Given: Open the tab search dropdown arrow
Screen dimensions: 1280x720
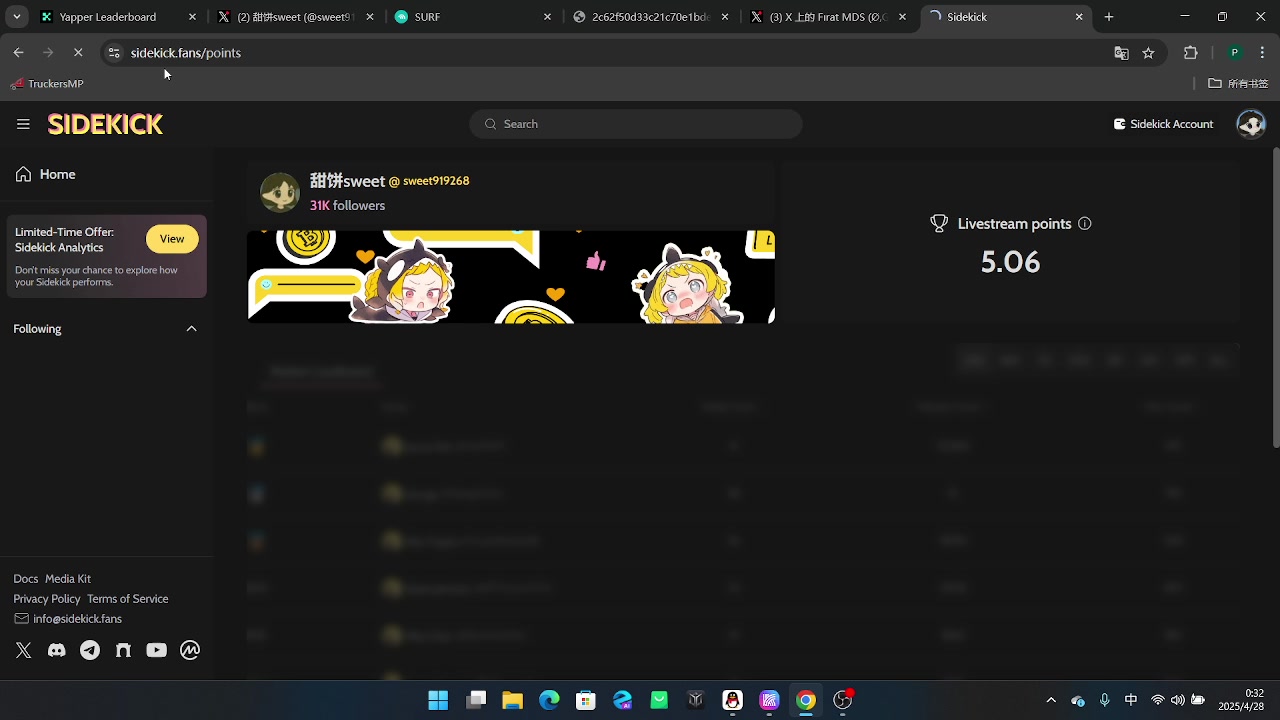Looking at the screenshot, I should click(17, 17).
